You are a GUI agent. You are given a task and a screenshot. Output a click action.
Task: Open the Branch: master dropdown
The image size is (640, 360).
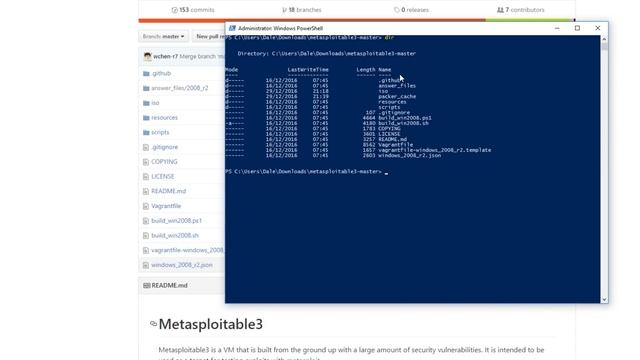click(x=163, y=36)
